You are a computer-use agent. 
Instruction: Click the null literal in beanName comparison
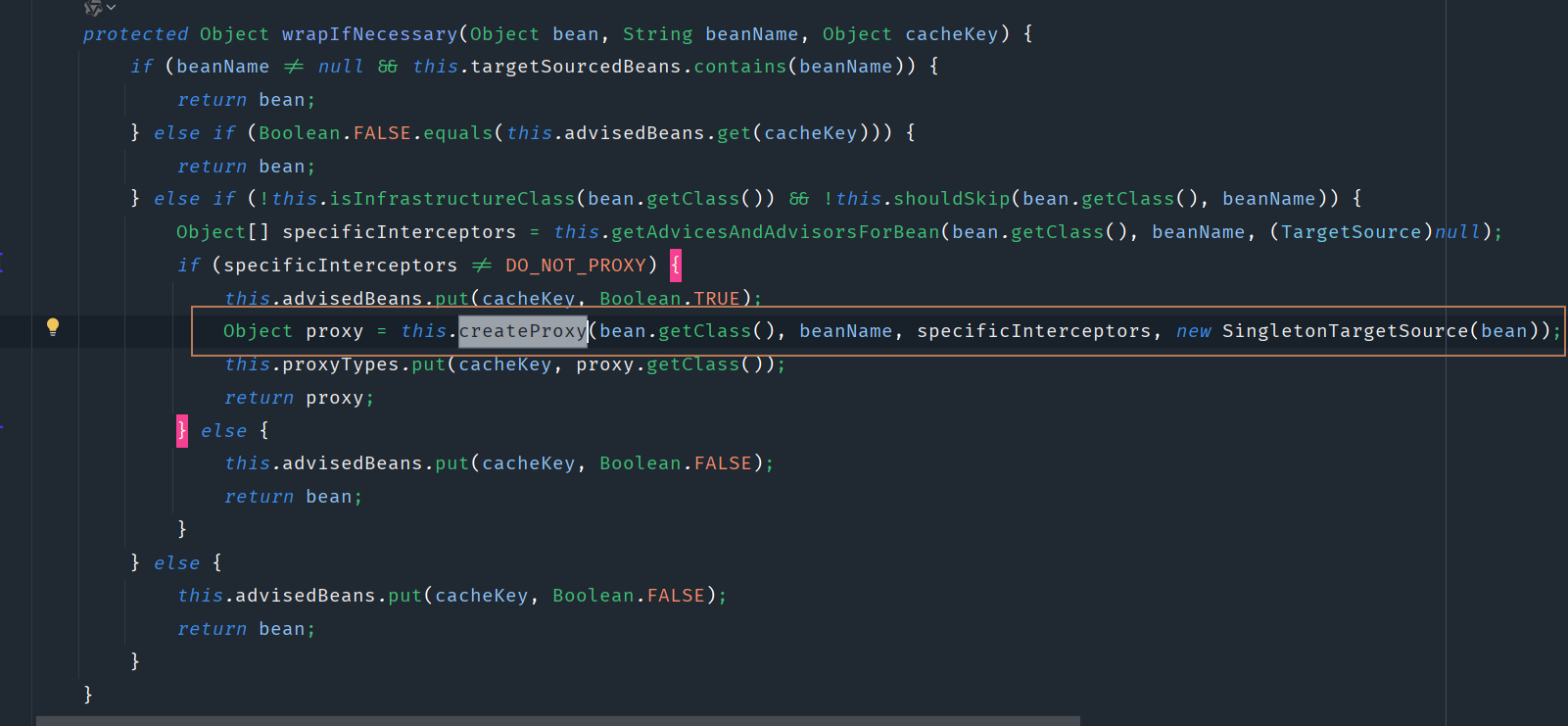(341, 67)
